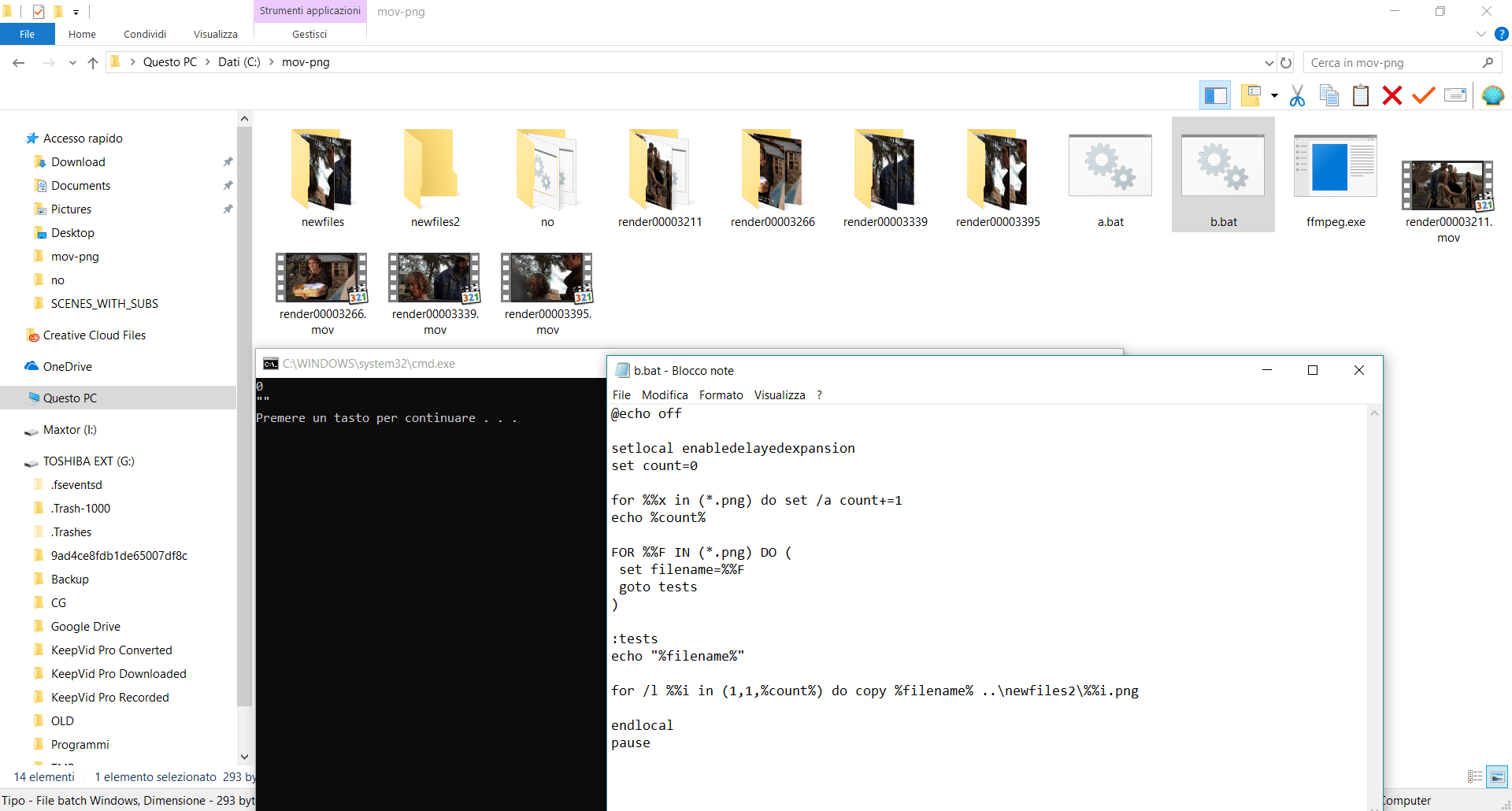This screenshot has height=811, width=1512.
Task: Expand the folder options dropdown arrow
Action: coord(1274,96)
